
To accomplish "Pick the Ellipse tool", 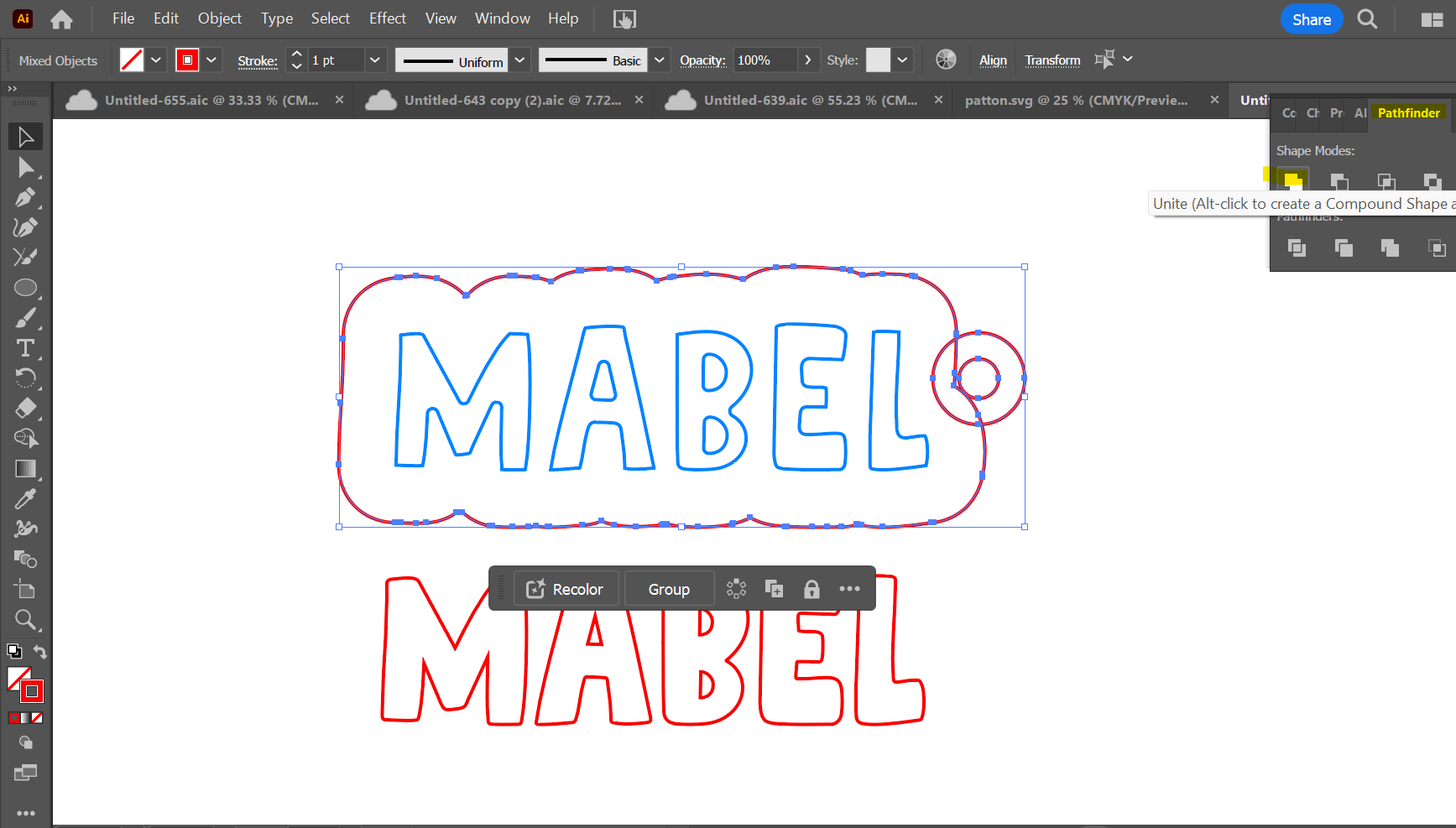I will [x=25, y=288].
